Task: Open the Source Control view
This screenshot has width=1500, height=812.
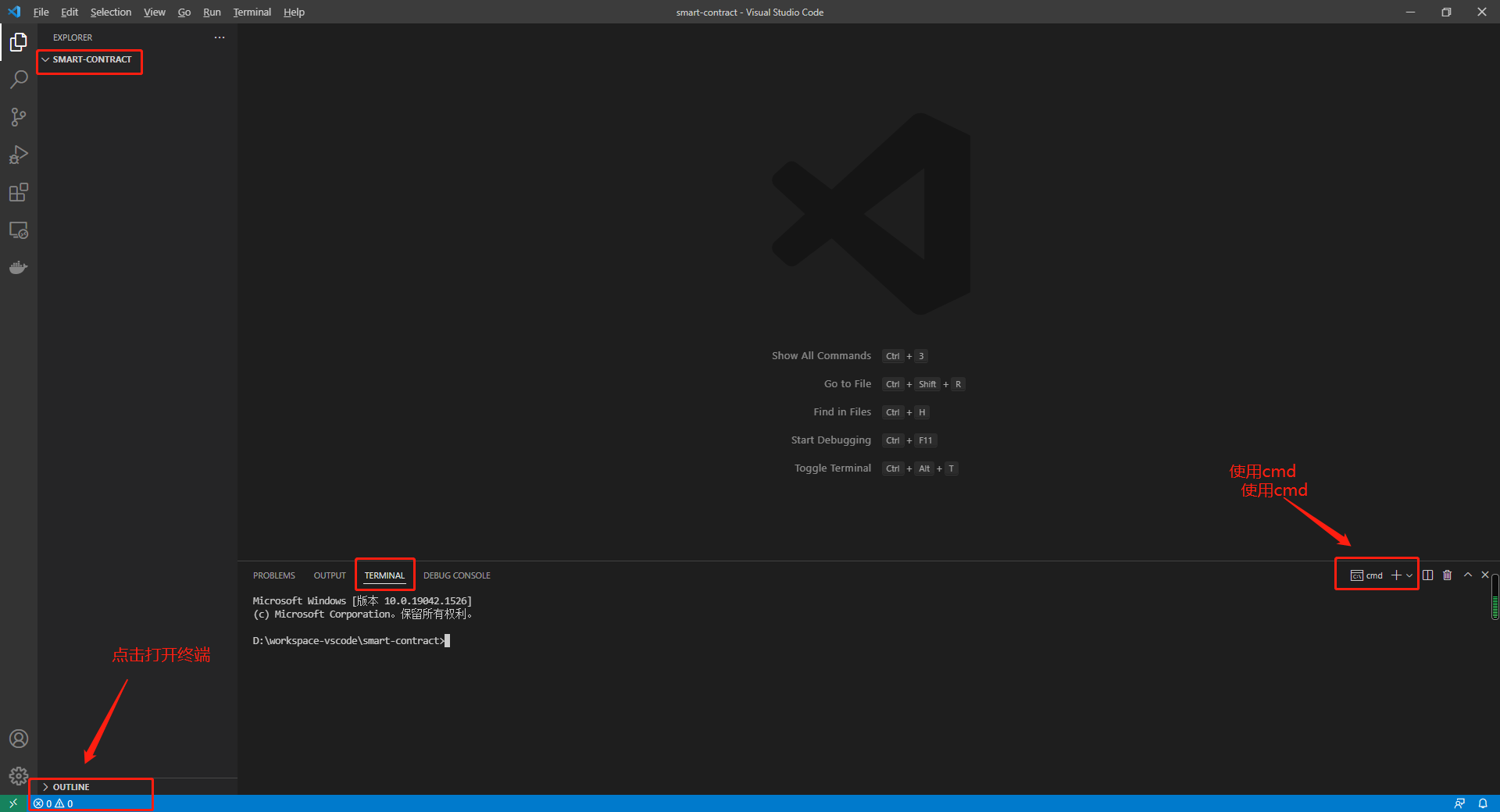Action: pyautogui.click(x=19, y=117)
